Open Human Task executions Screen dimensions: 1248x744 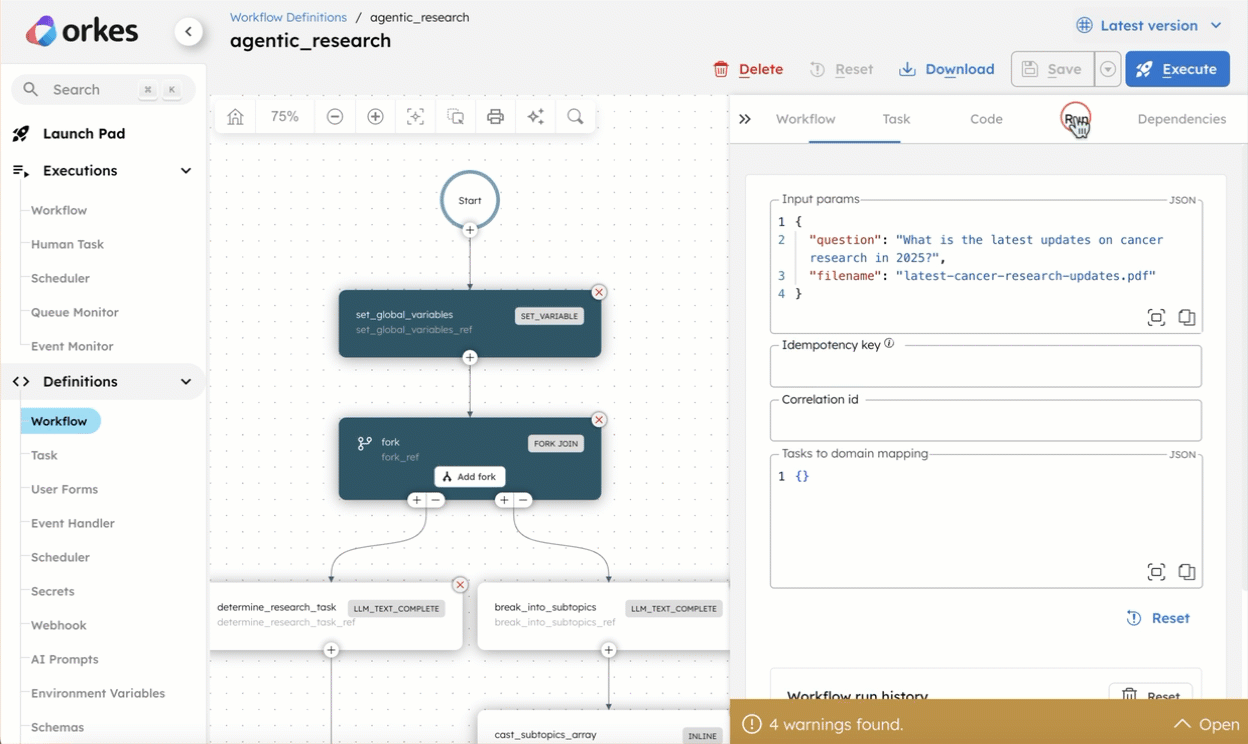point(67,244)
